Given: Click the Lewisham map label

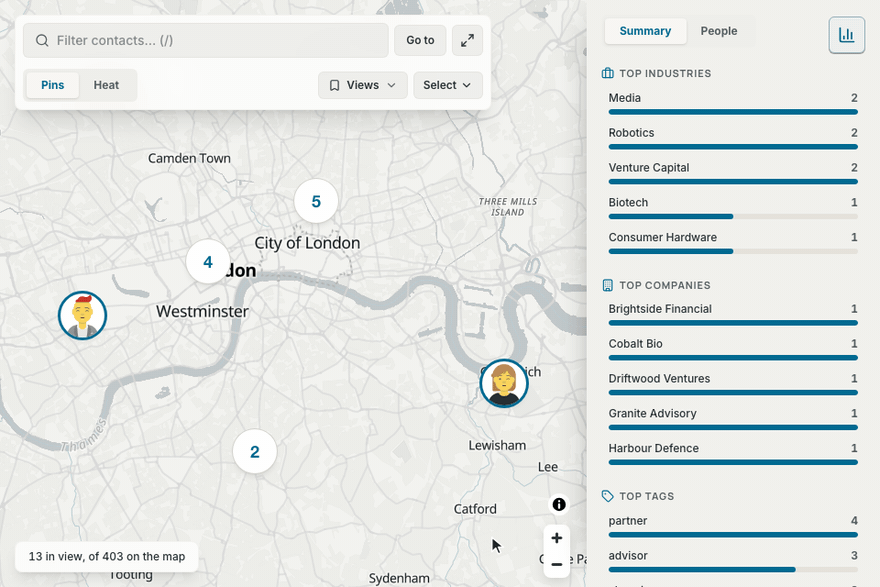Looking at the screenshot, I should click(497, 446).
